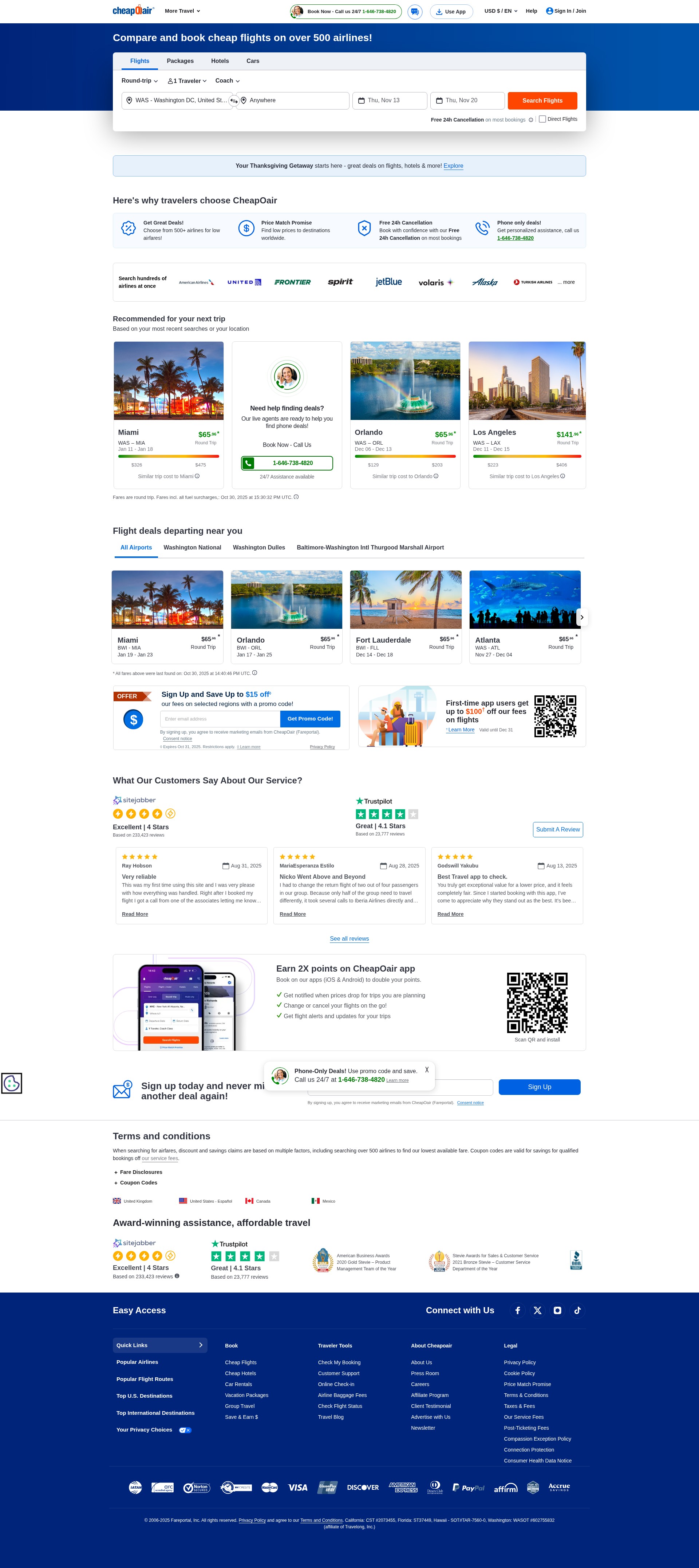The width and height of the screenshot is (699, 1568).
Task: Open Fort Lauderdale deal thumbnail
Action: (x=406, y=600)
